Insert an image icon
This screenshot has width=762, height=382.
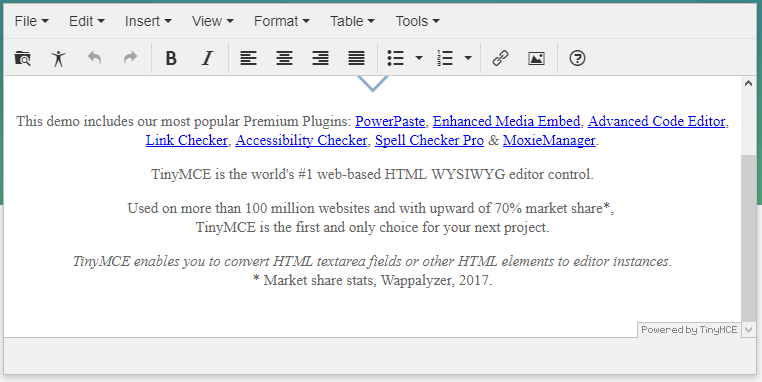tap(536, 58)
